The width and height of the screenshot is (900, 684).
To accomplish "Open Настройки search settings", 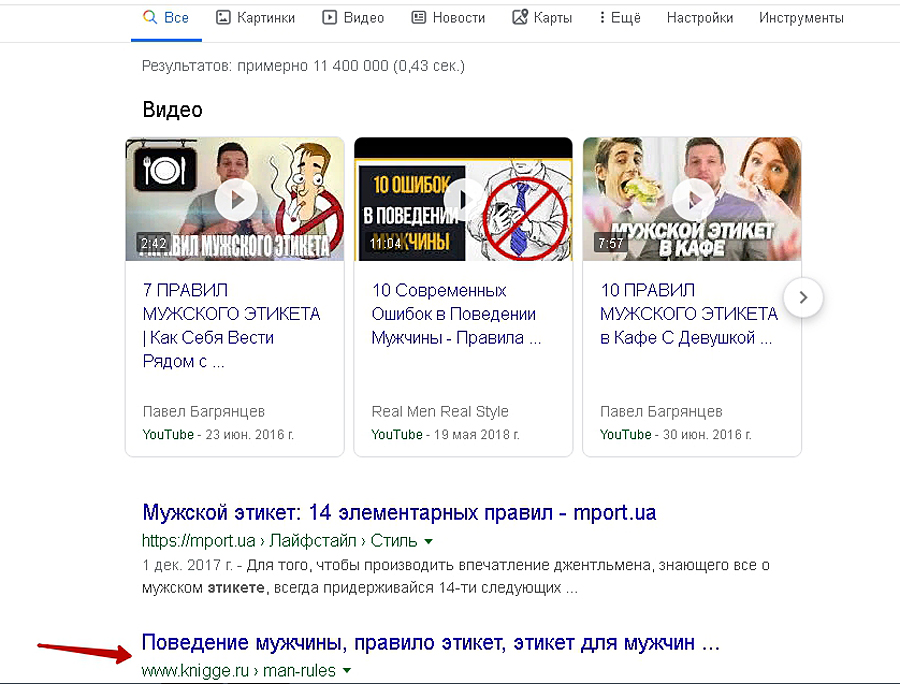I will pos(700,18).
